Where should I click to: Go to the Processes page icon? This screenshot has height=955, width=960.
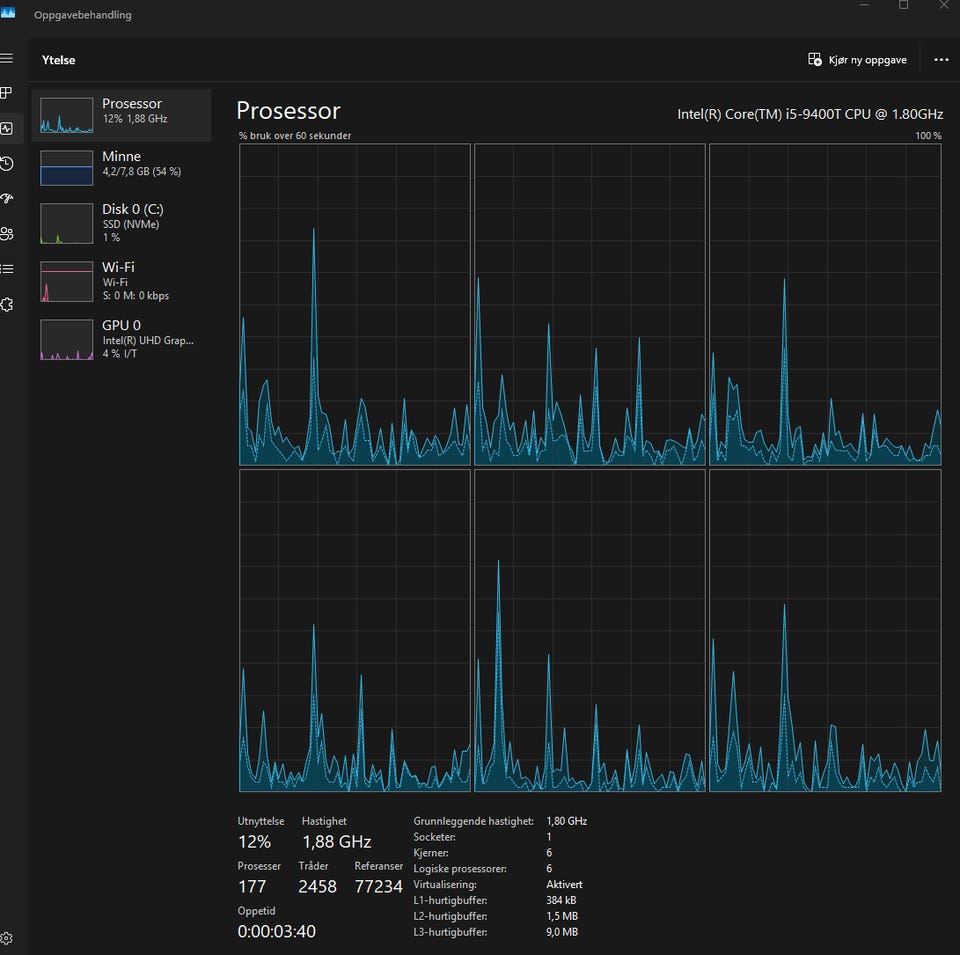pos(7,92)
